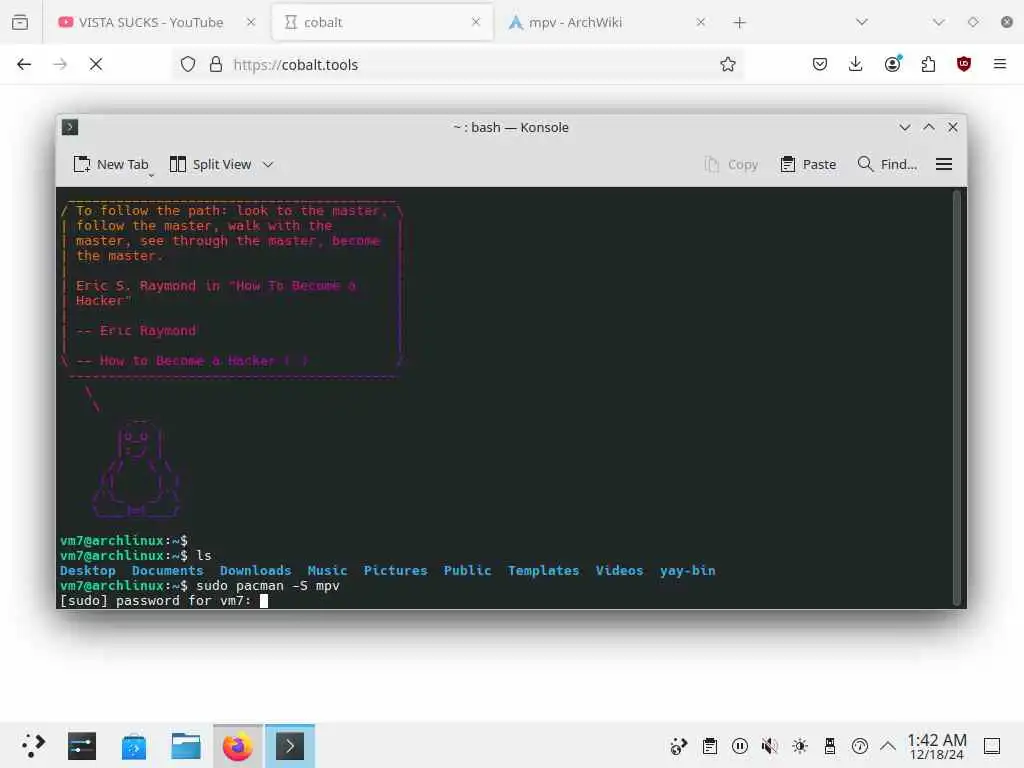Open Find in Konsole
The image size is (1024, 768).
pos(887,165)
